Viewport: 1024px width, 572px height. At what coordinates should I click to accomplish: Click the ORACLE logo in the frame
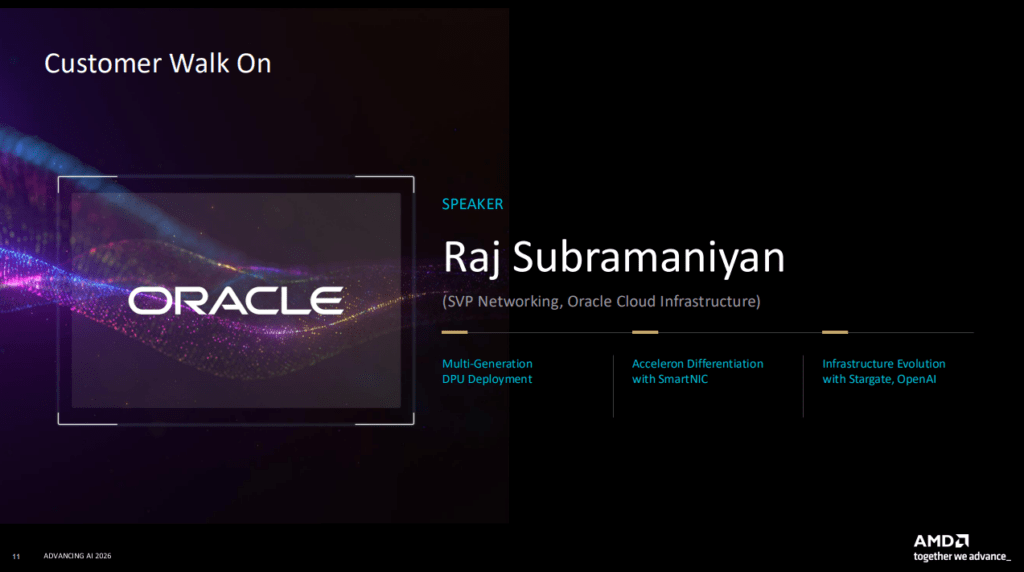point(236,301)
